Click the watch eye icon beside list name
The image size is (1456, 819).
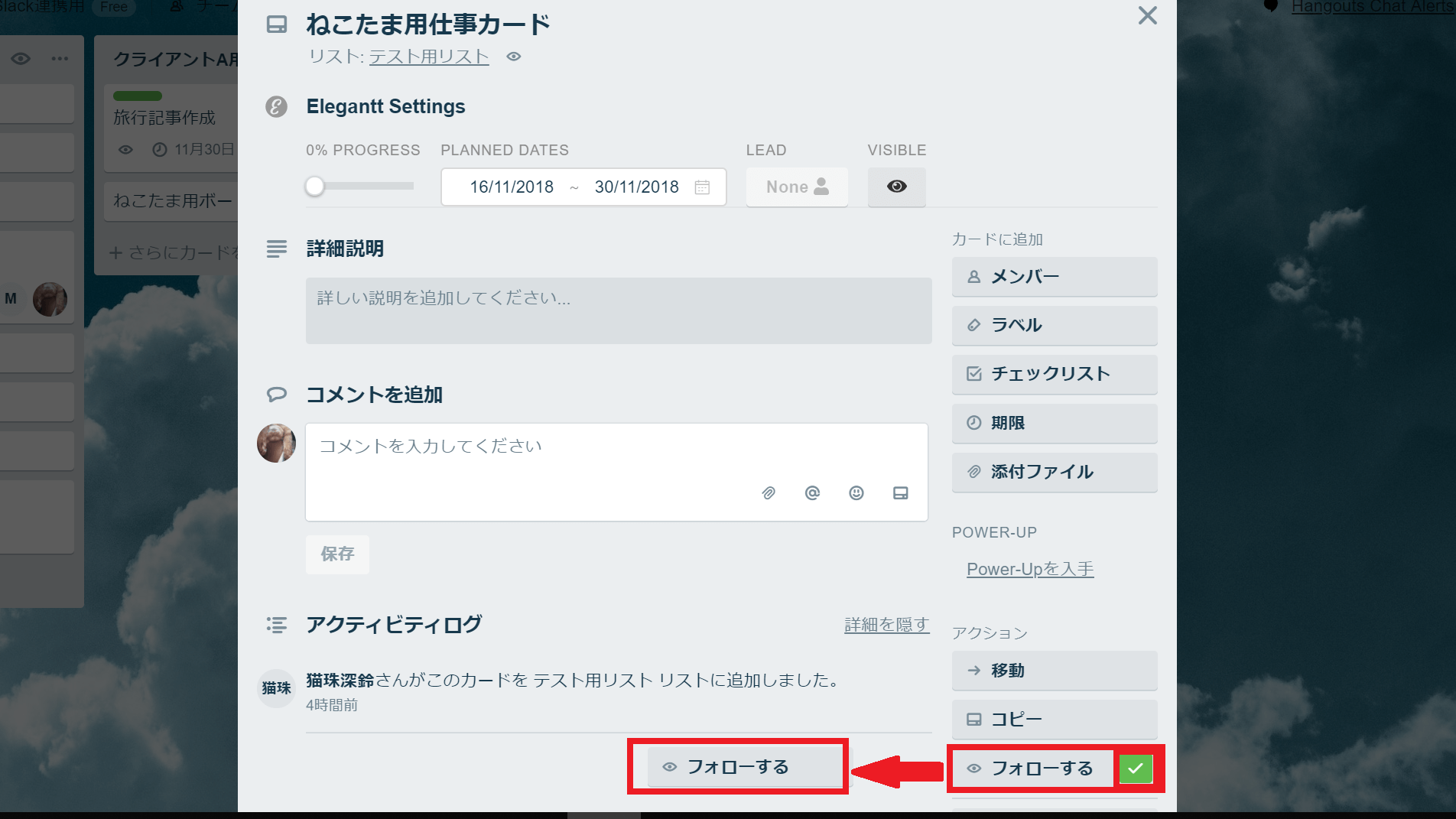514,57
